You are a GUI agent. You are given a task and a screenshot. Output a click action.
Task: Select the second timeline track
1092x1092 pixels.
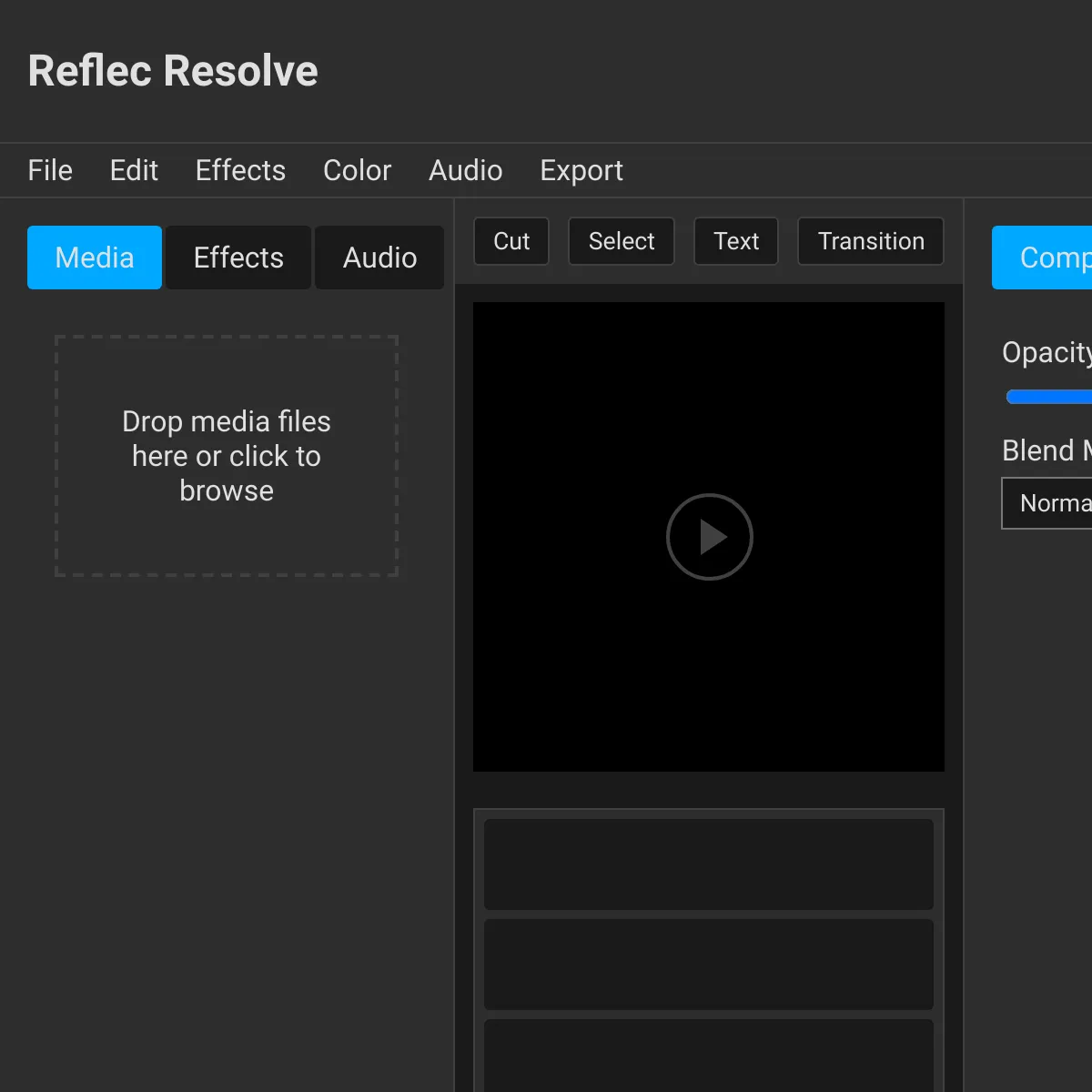[709, 965]
